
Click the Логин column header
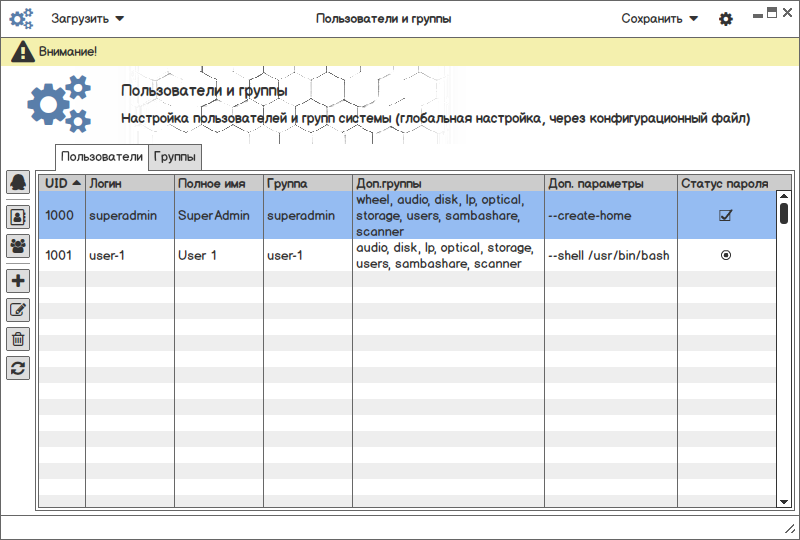pos(130,183)
